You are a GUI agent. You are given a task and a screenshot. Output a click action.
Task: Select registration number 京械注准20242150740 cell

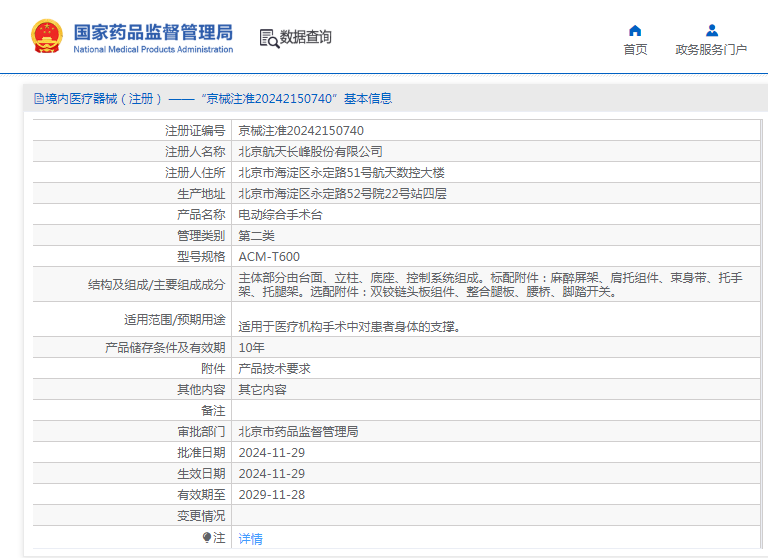tap(301, 131)
